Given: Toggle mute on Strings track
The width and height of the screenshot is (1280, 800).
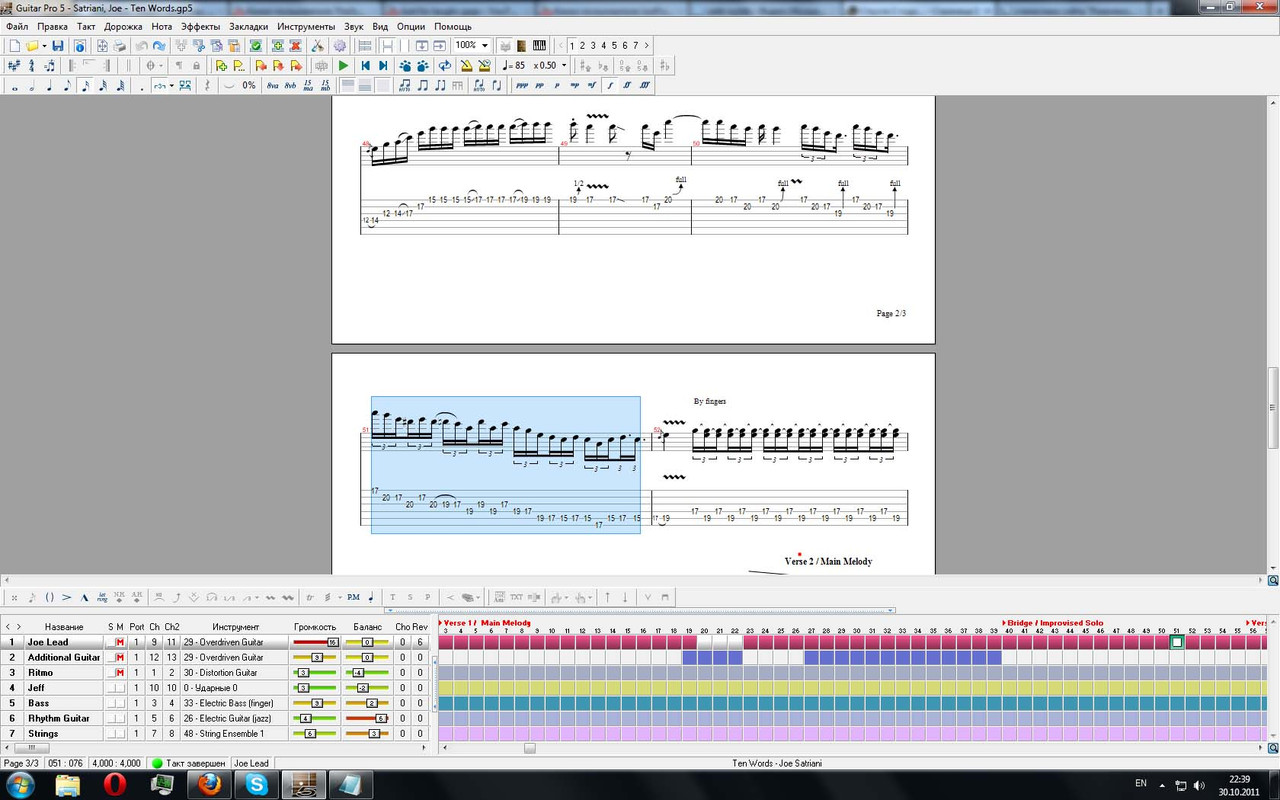Looking at the screenshot, I should pyautogui.click(x=119, y=733).
